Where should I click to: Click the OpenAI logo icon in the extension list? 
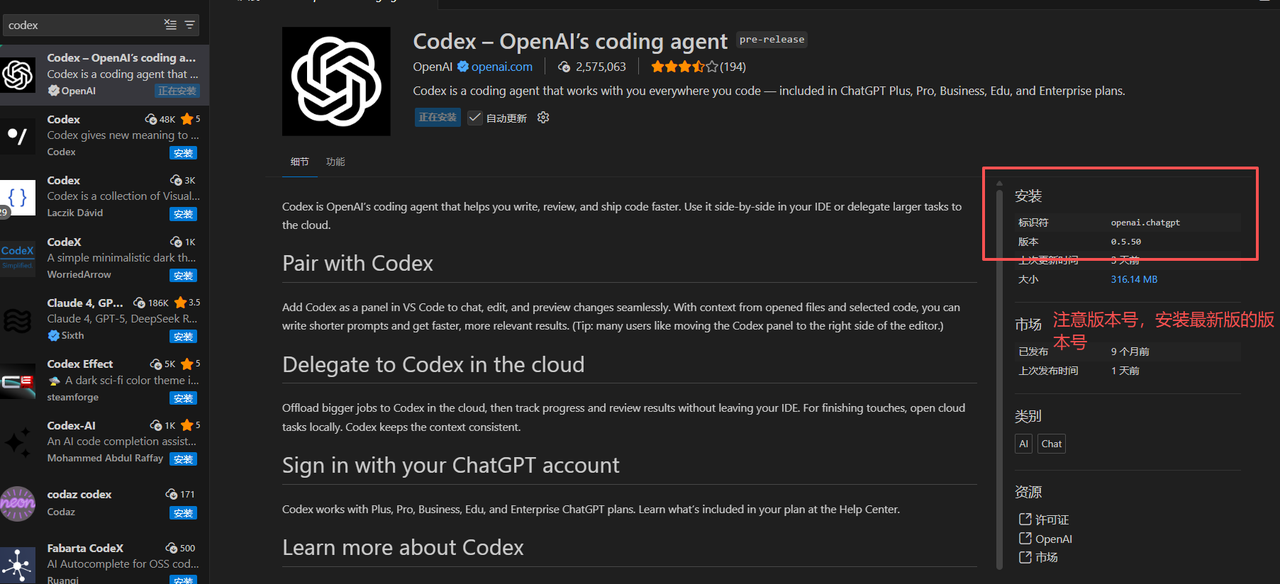pos(18,75)
